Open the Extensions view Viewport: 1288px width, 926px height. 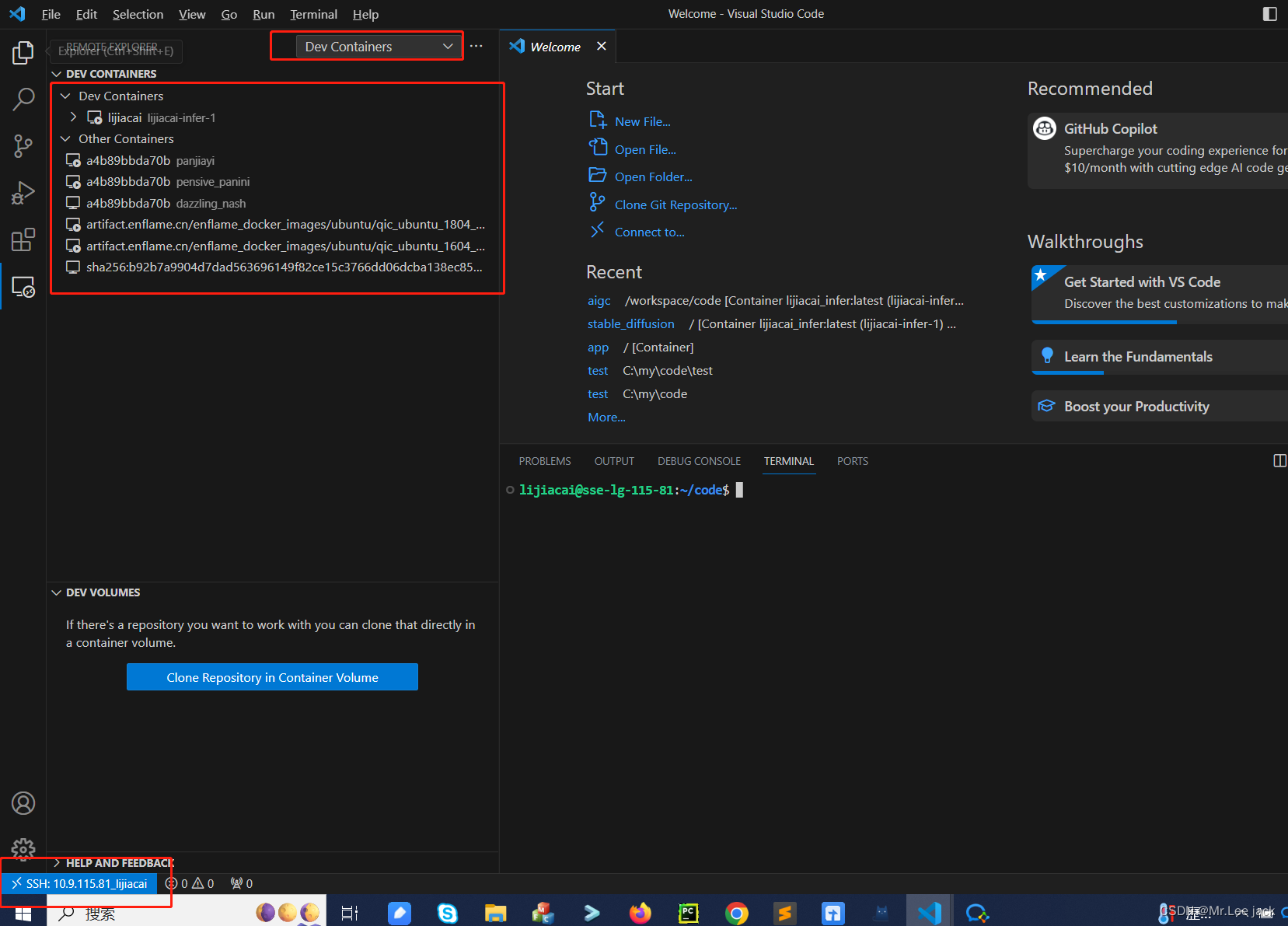tap(23, 239)
